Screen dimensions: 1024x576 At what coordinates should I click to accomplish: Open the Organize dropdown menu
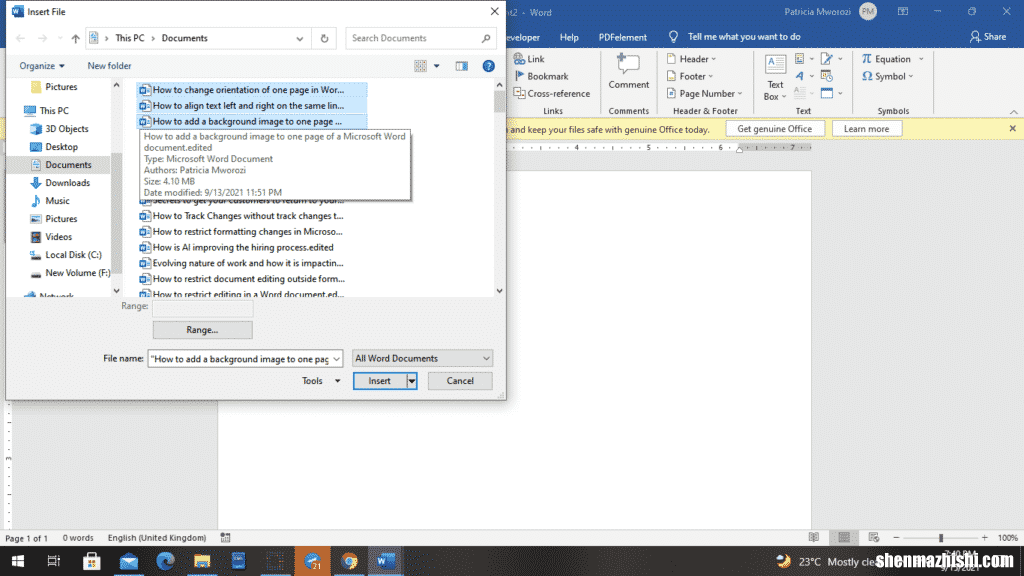pos(42,66)
